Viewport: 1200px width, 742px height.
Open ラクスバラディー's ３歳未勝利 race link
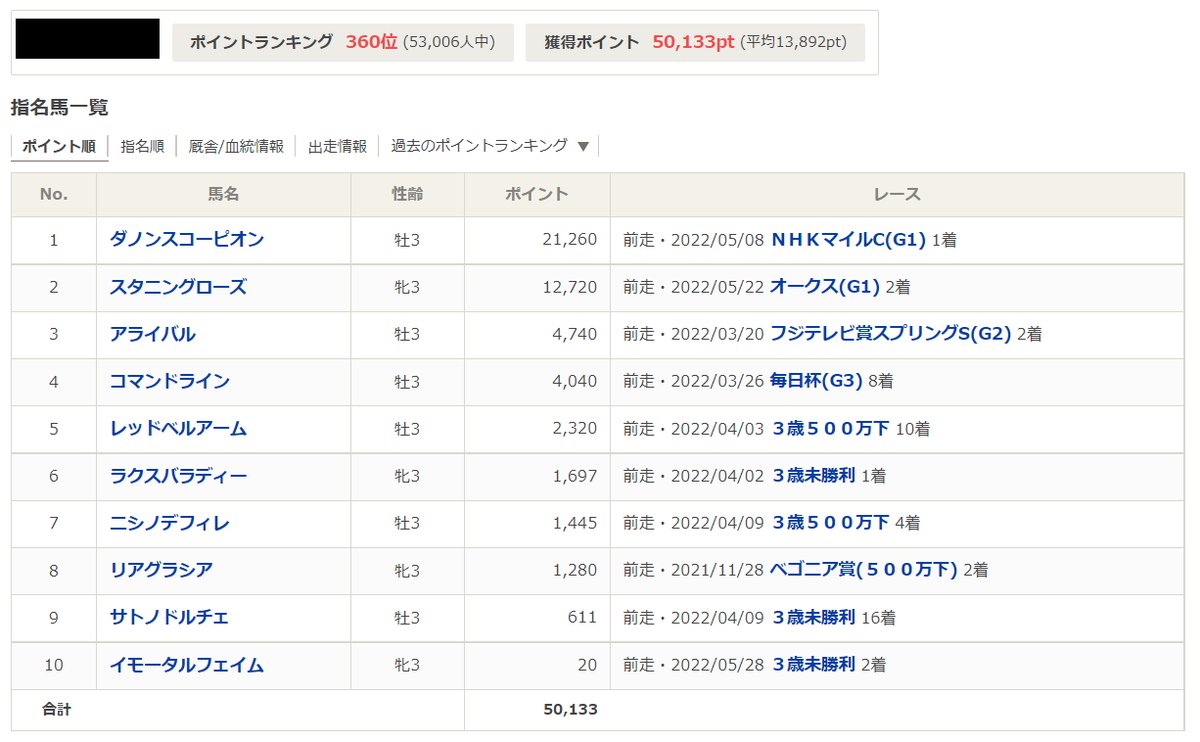point(813,476)
